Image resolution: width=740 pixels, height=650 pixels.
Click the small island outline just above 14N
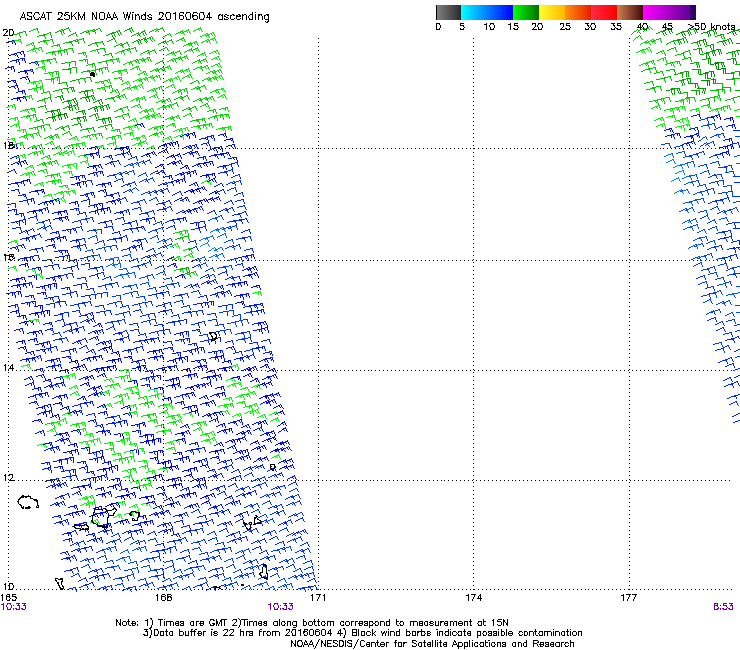pyautogui.click(x=213, y=336)
